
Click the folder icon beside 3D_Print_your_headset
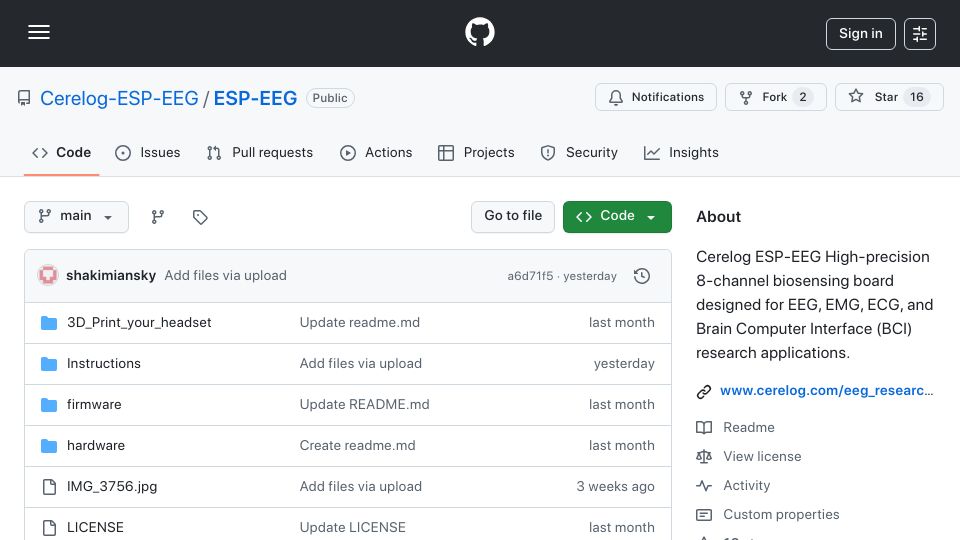click(x=49, y=323)
